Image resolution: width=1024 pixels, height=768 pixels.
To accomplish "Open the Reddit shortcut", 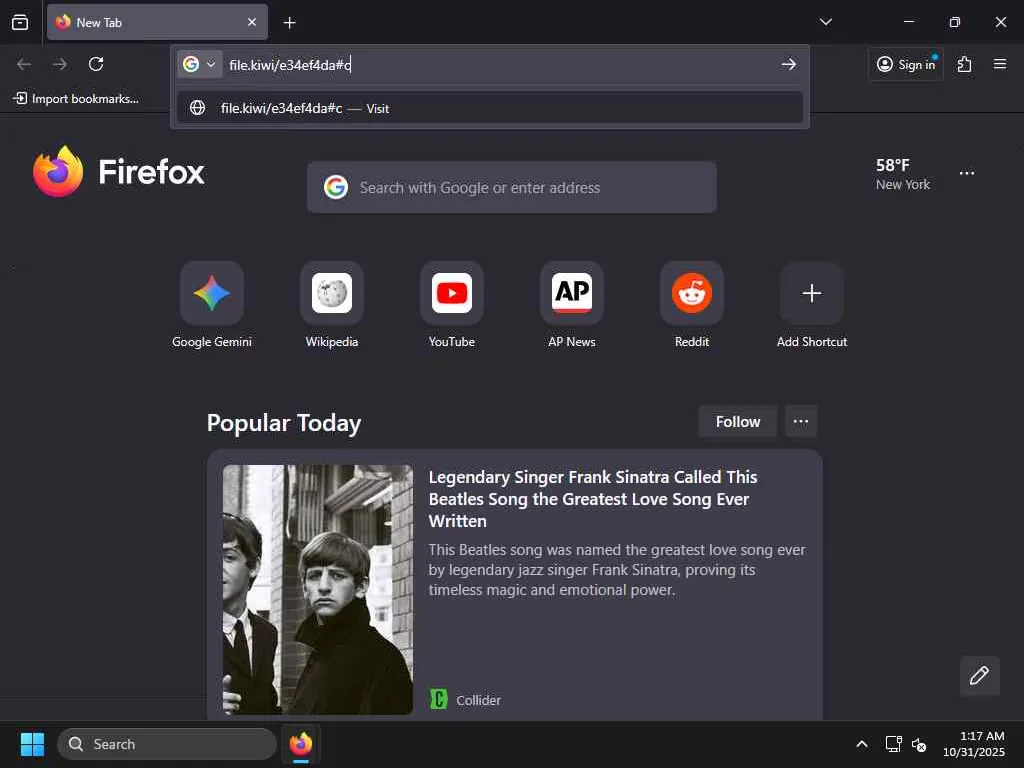I will point(692,305).
